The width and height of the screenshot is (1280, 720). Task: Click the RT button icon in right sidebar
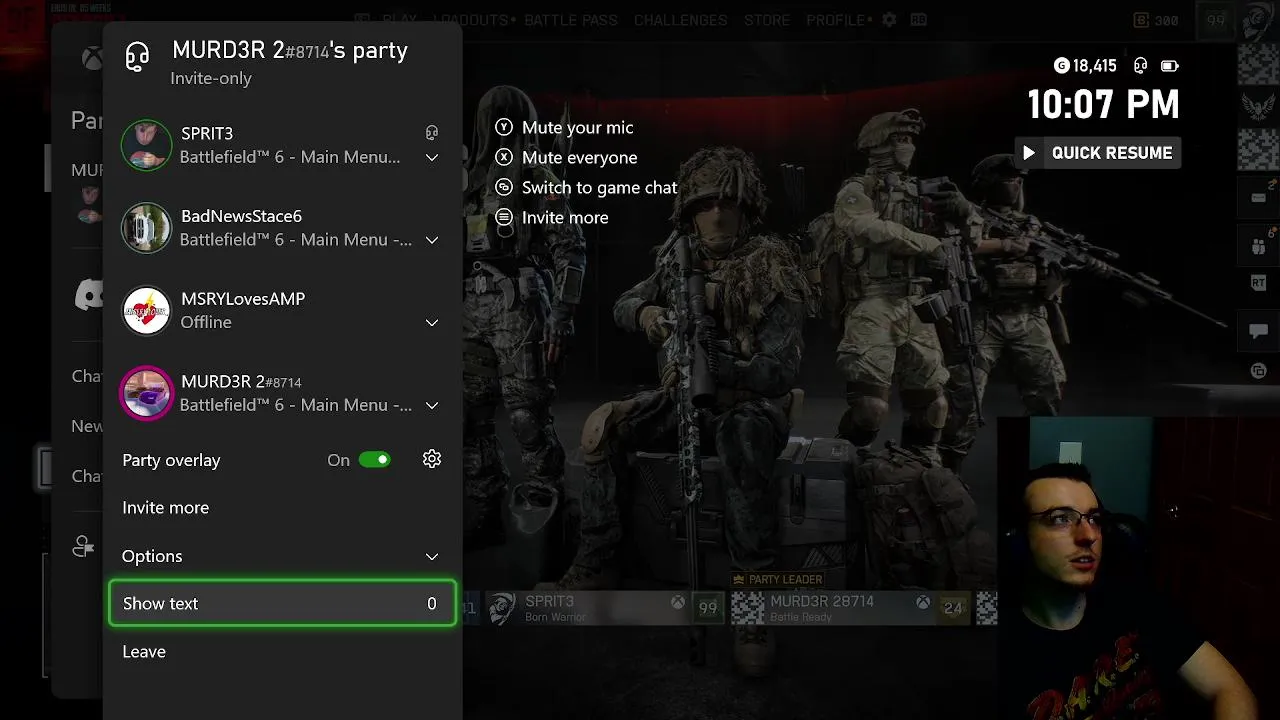(x=1258, y=284)
